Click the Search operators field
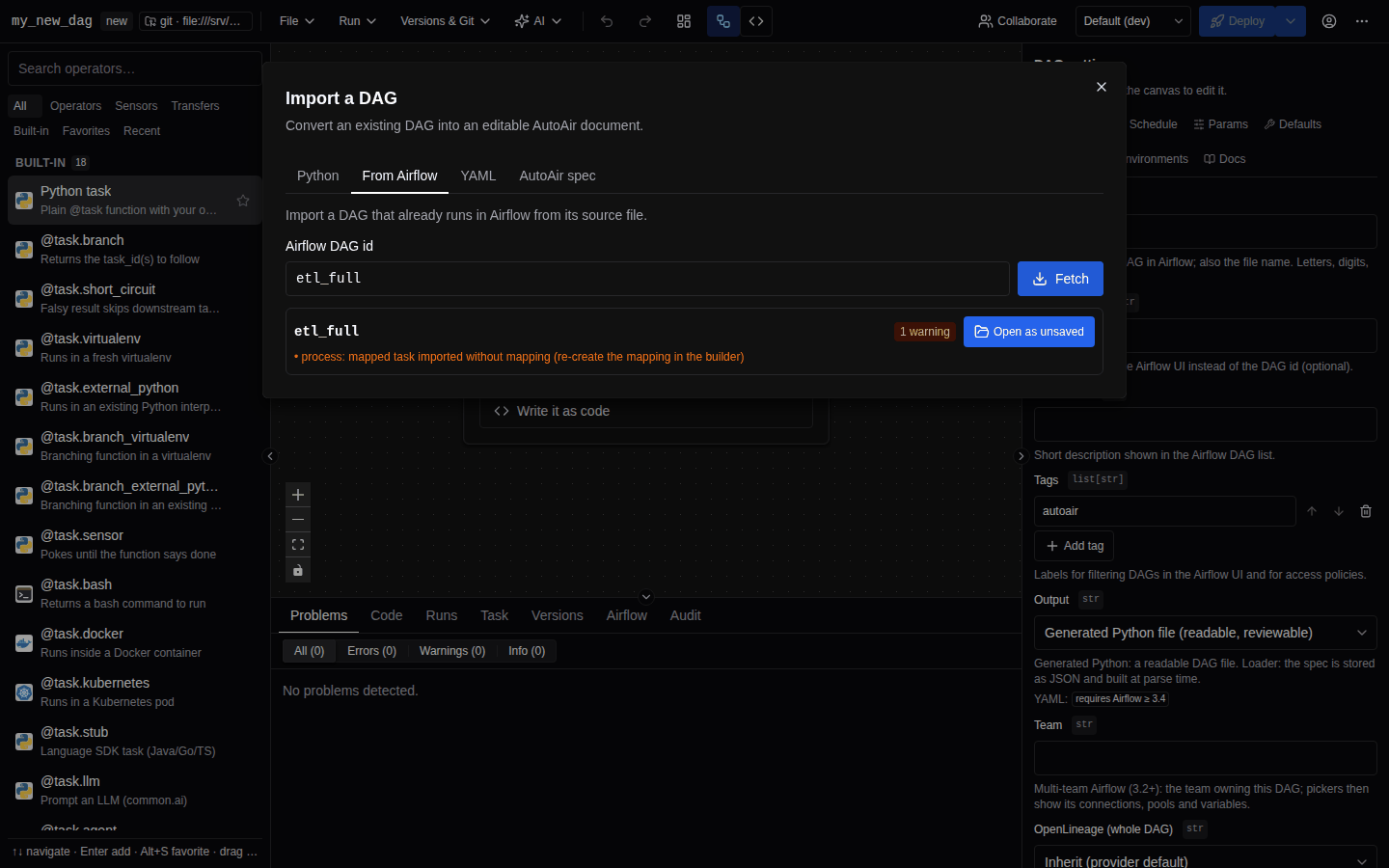 pyautogui.click(x=135, y=68)
